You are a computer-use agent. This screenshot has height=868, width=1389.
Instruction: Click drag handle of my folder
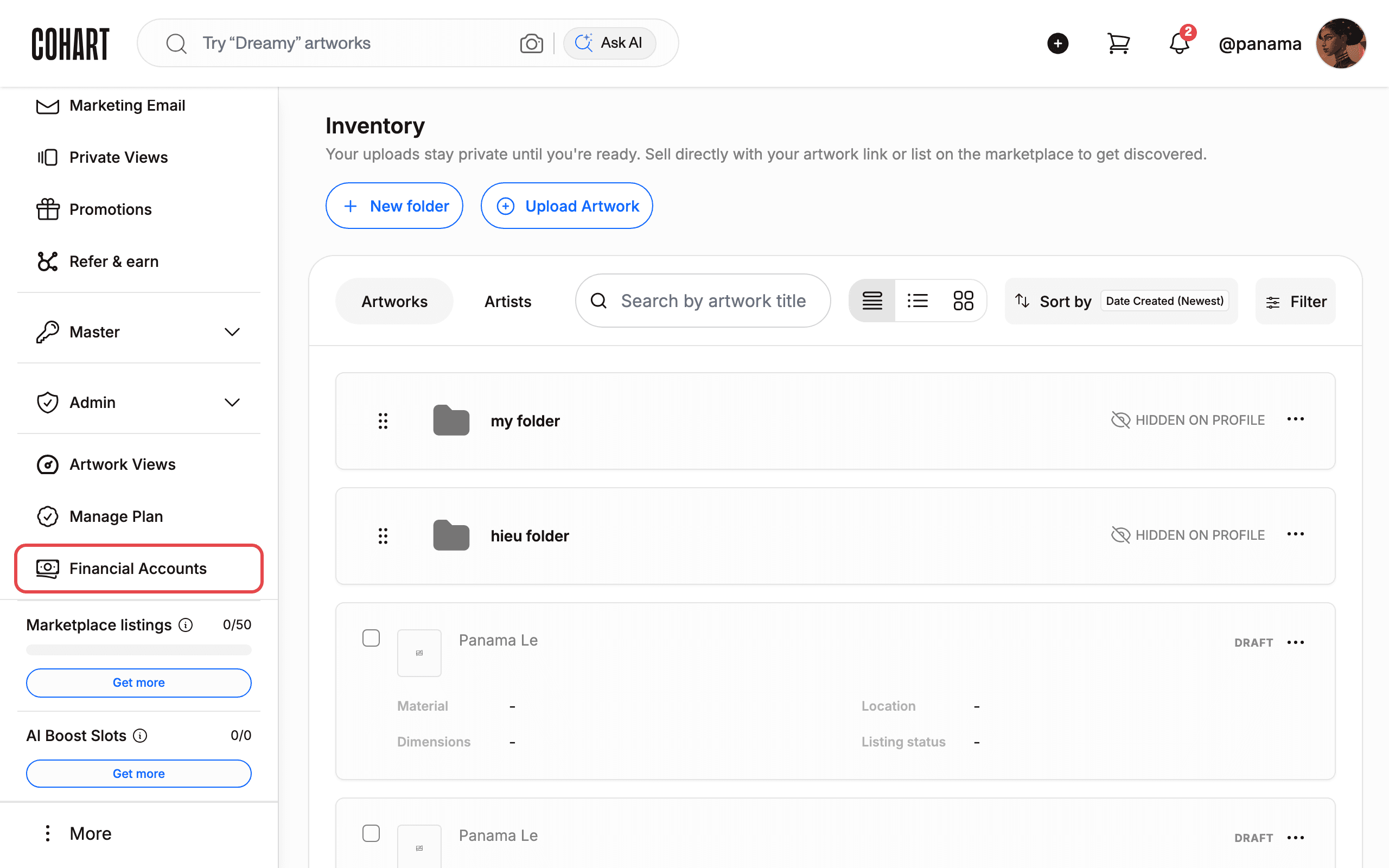click(383, 421)
